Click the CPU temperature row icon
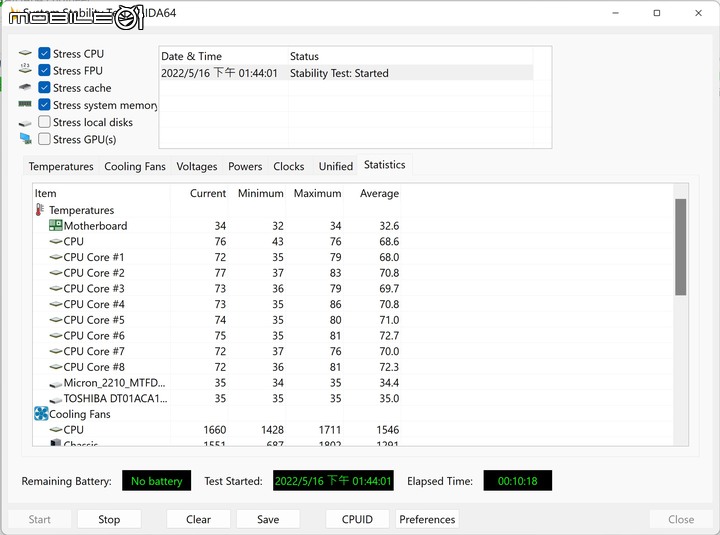The width and height of the screenshot is (720, 535). [56, 241]
